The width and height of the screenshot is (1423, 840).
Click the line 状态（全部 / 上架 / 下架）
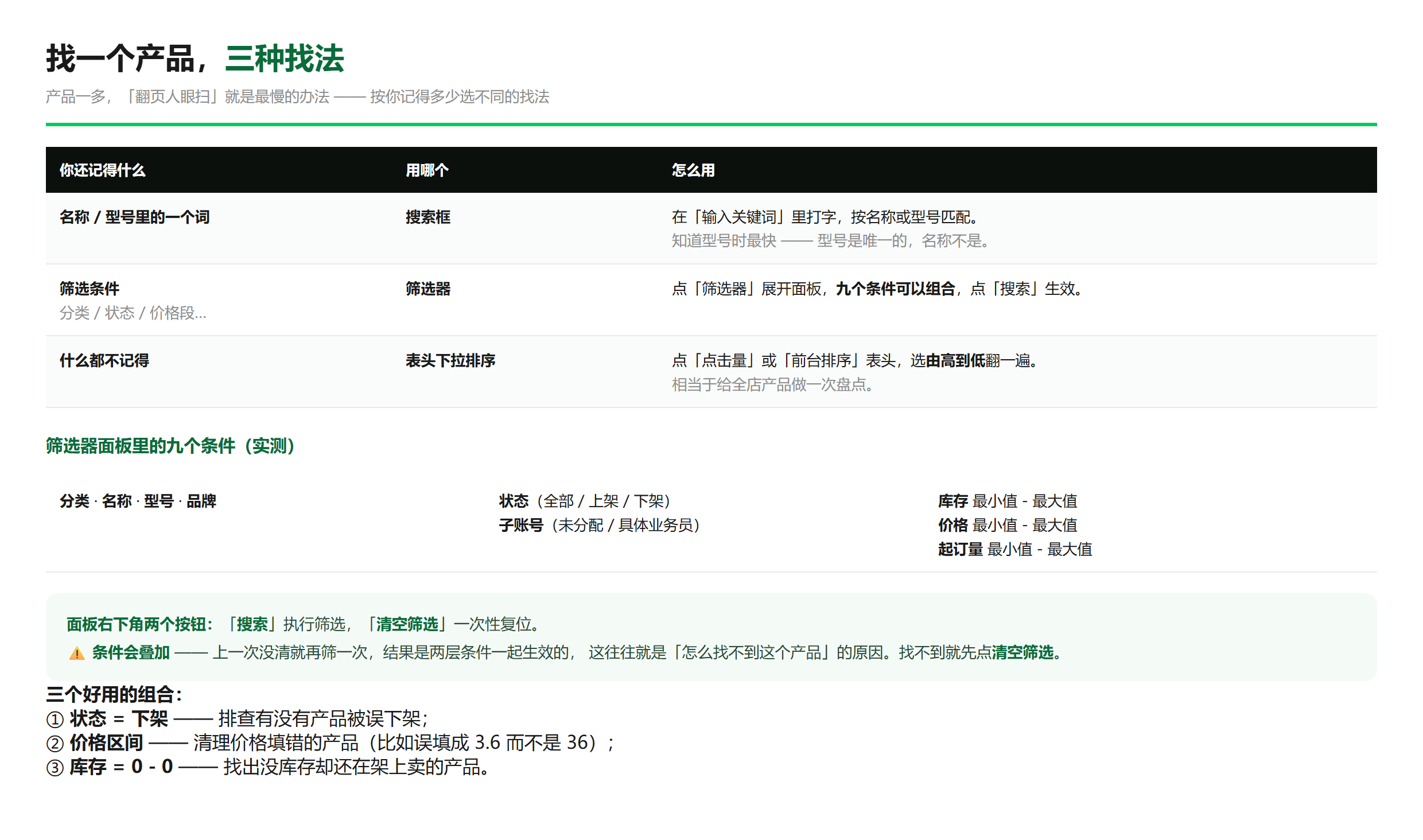click(x=585, y=501)
